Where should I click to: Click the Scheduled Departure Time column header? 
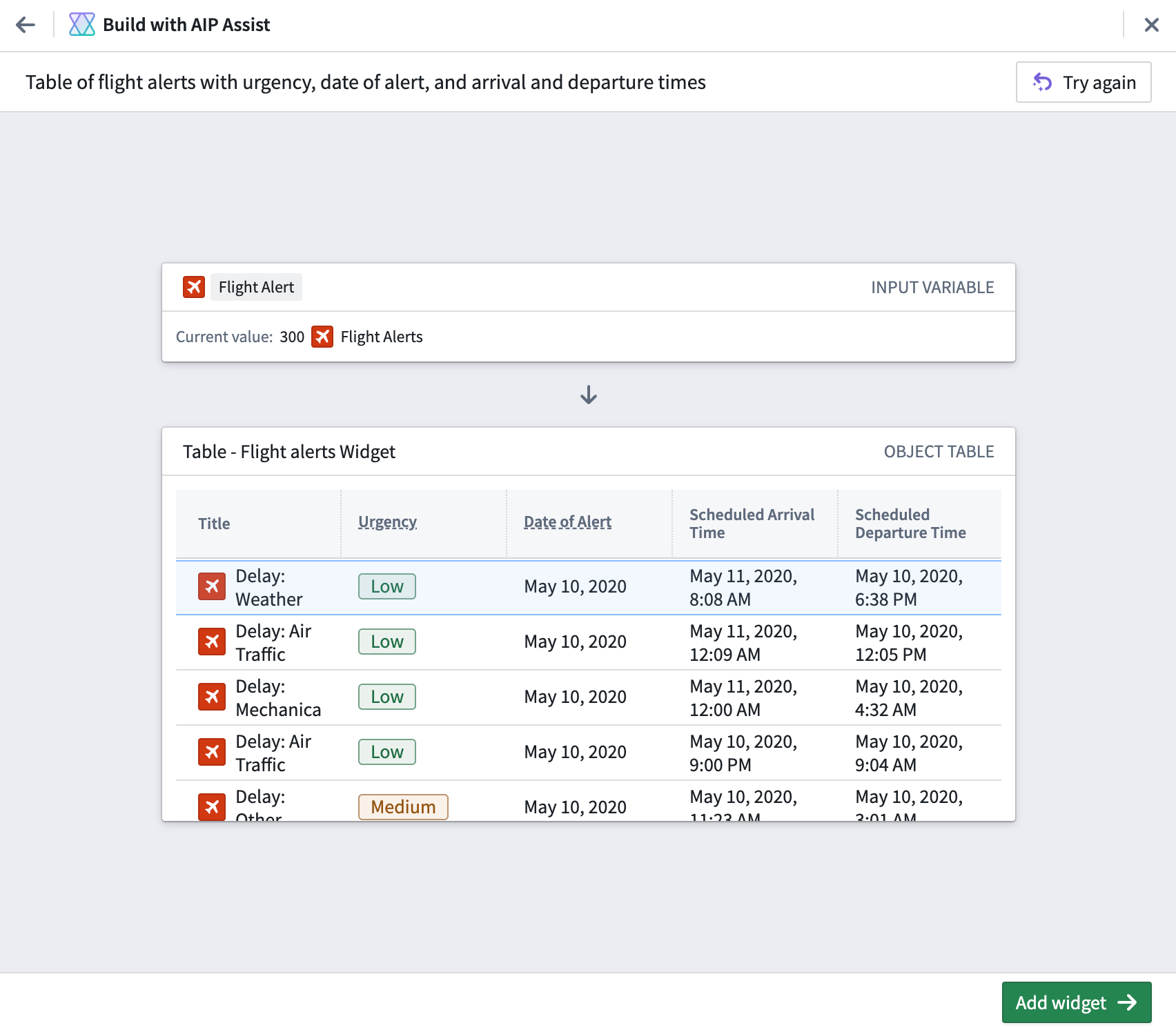pyautogui.click(x=910, y=524)
